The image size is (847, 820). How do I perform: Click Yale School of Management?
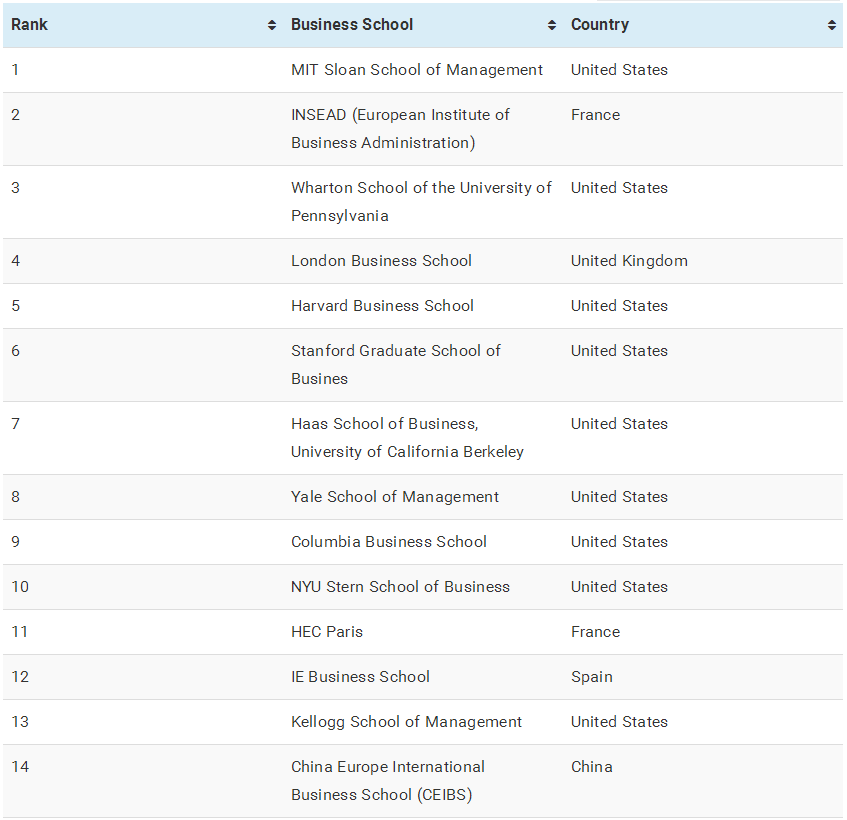[x=395, y=497]
